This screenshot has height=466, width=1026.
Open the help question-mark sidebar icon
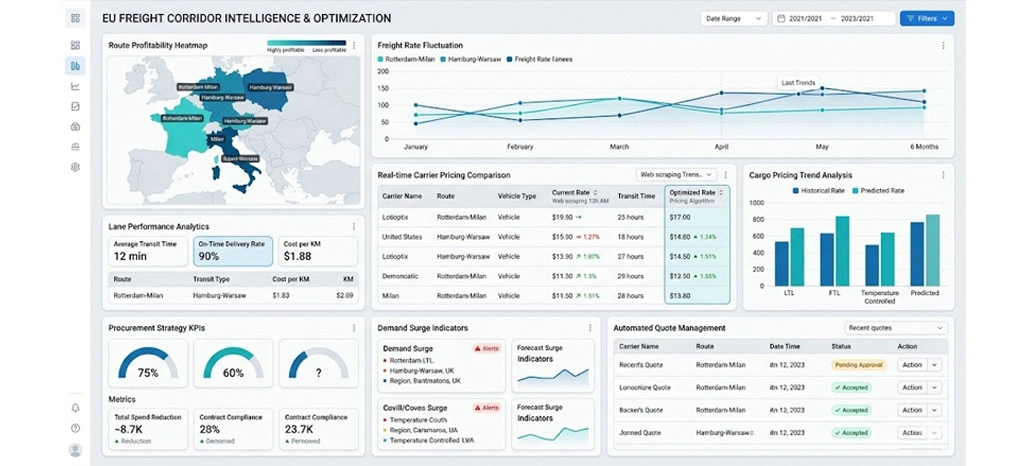75,428
